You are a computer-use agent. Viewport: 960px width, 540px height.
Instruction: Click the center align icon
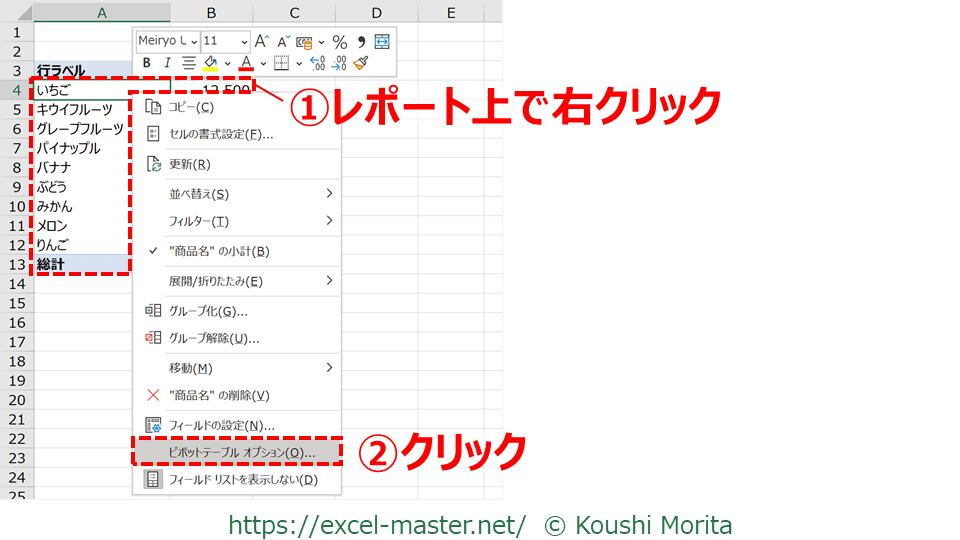(x=189, y=63)
